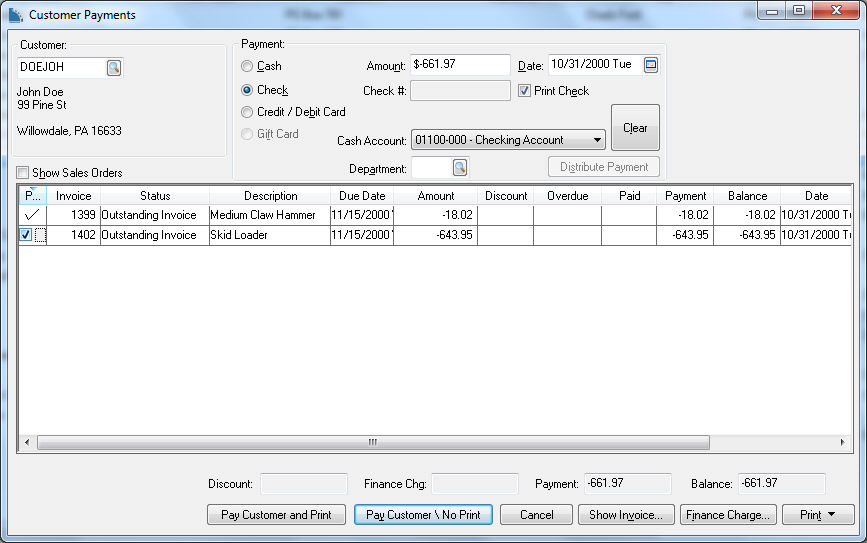This screenshot has width=867, height=543.
Task: Click the Amount input field
Action: (x=460, y=65)
